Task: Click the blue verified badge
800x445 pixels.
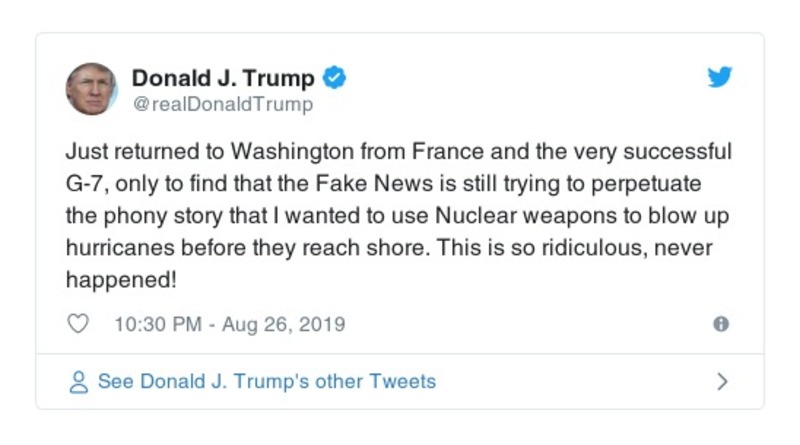Action: pos(335,78)
